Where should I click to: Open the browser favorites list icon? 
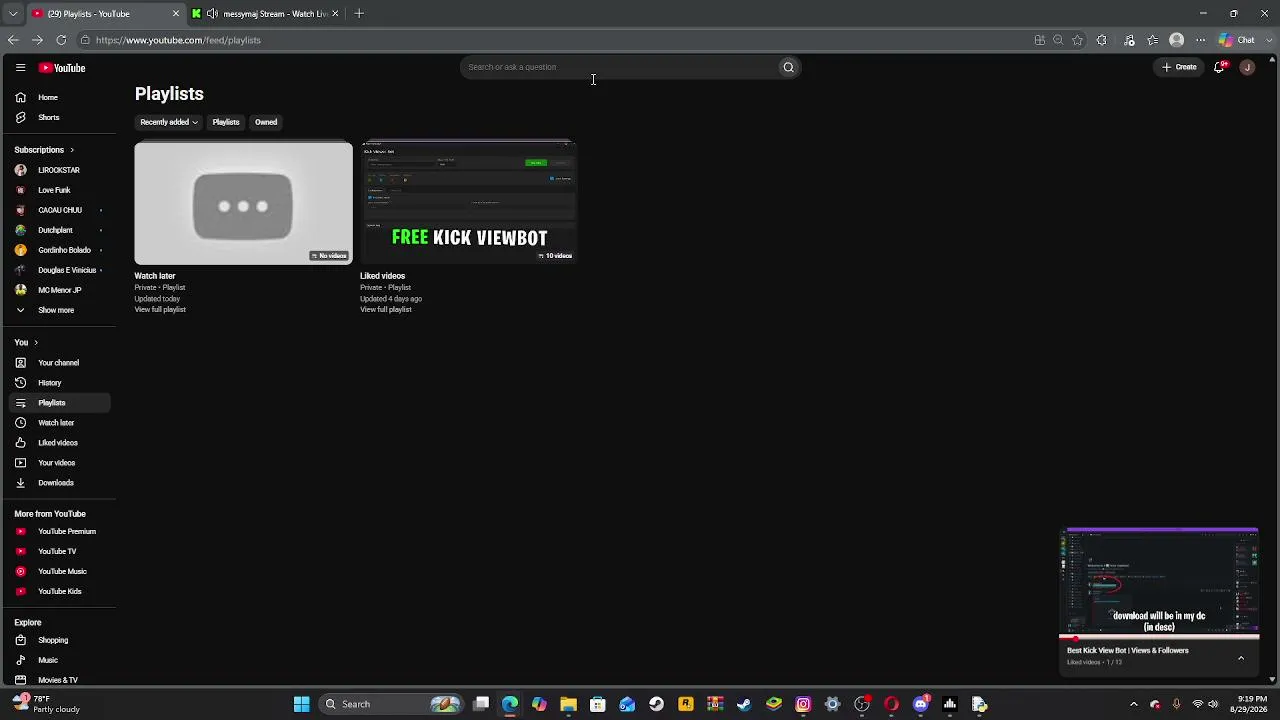(1153, 40)
